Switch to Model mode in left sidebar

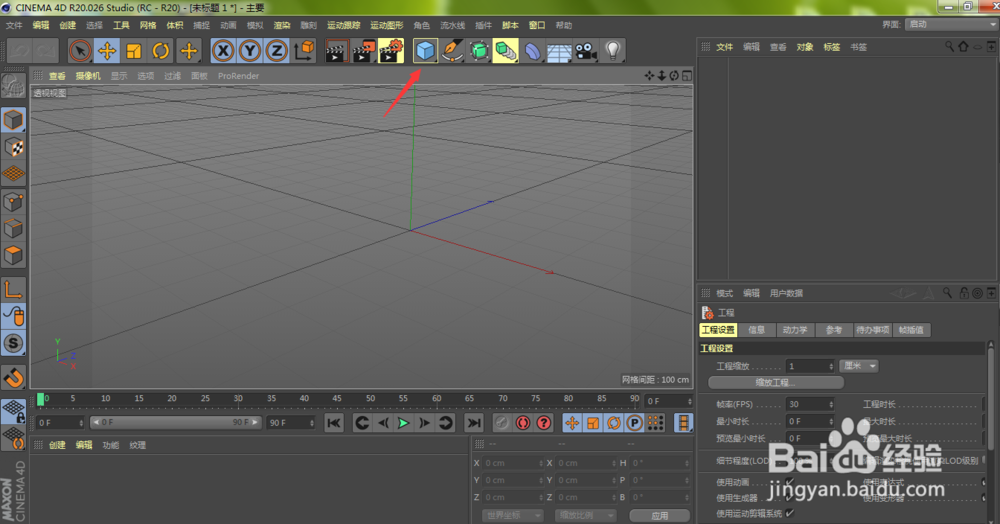[x=13, y=120]
